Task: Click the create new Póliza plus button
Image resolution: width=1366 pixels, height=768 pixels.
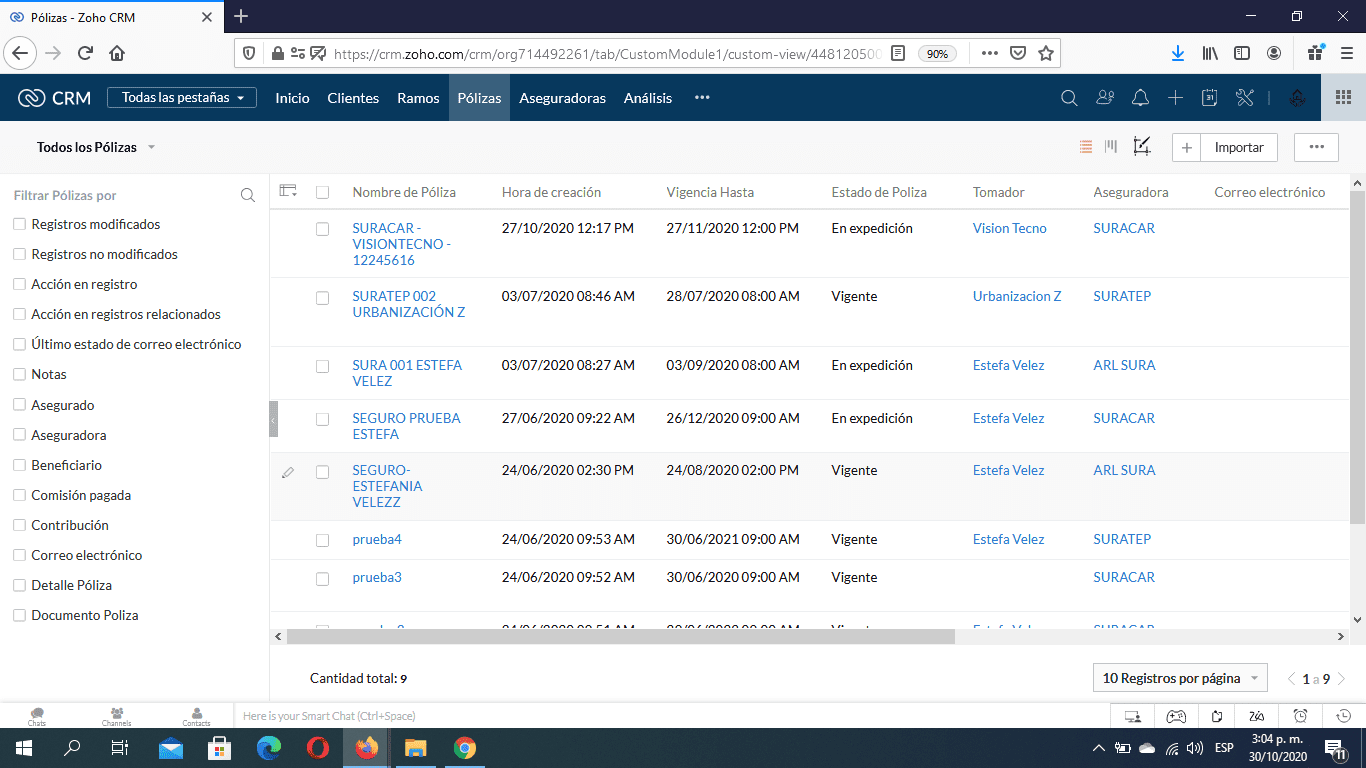Action: pyautogui.click(x=1187, y=147)
